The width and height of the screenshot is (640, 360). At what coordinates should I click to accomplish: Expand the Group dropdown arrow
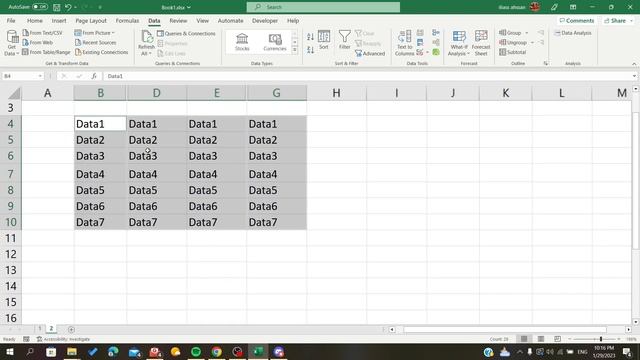[x=527, y=33]
